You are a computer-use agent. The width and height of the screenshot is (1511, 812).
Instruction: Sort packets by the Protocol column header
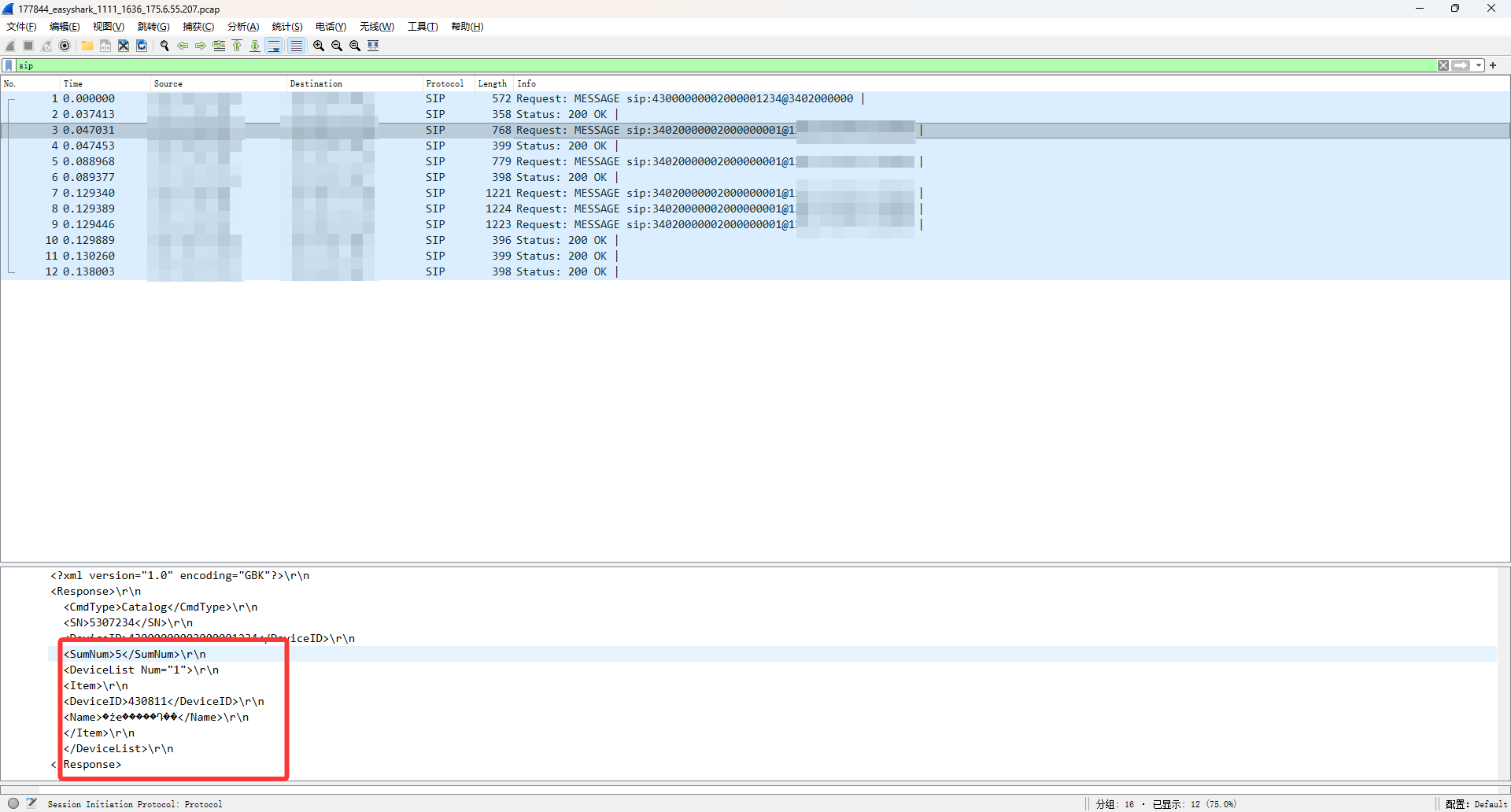pos(445,83)
